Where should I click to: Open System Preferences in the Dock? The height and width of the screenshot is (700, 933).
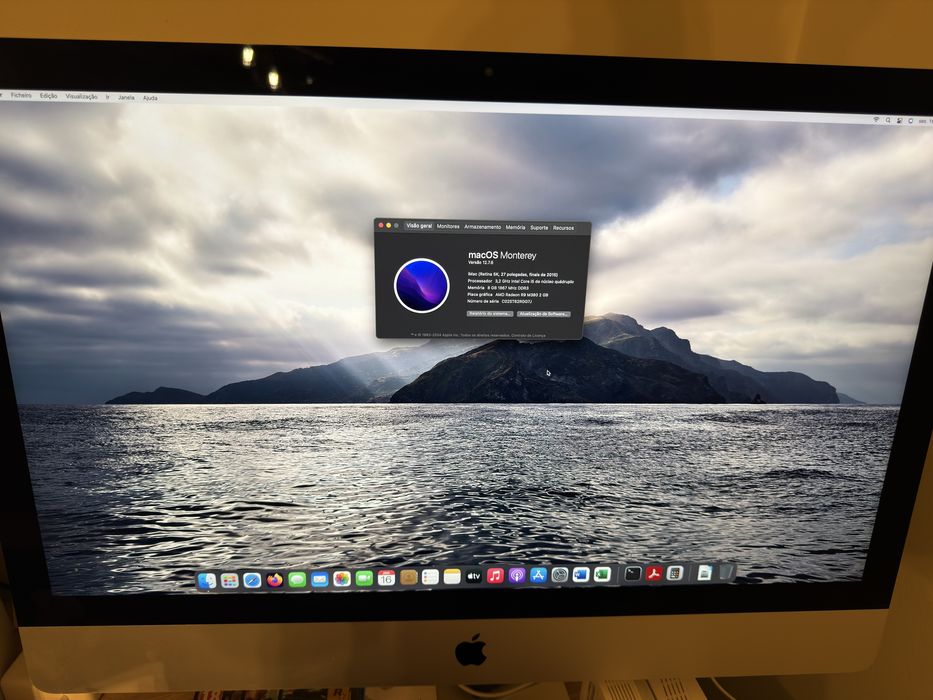pos(560,575)
